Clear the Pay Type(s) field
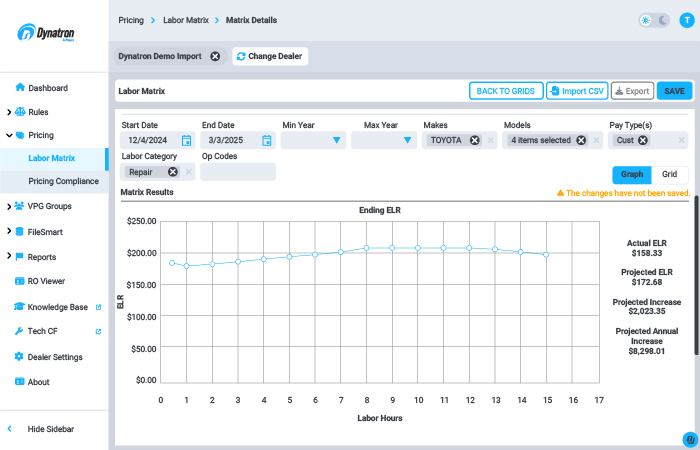 point(682,140)
